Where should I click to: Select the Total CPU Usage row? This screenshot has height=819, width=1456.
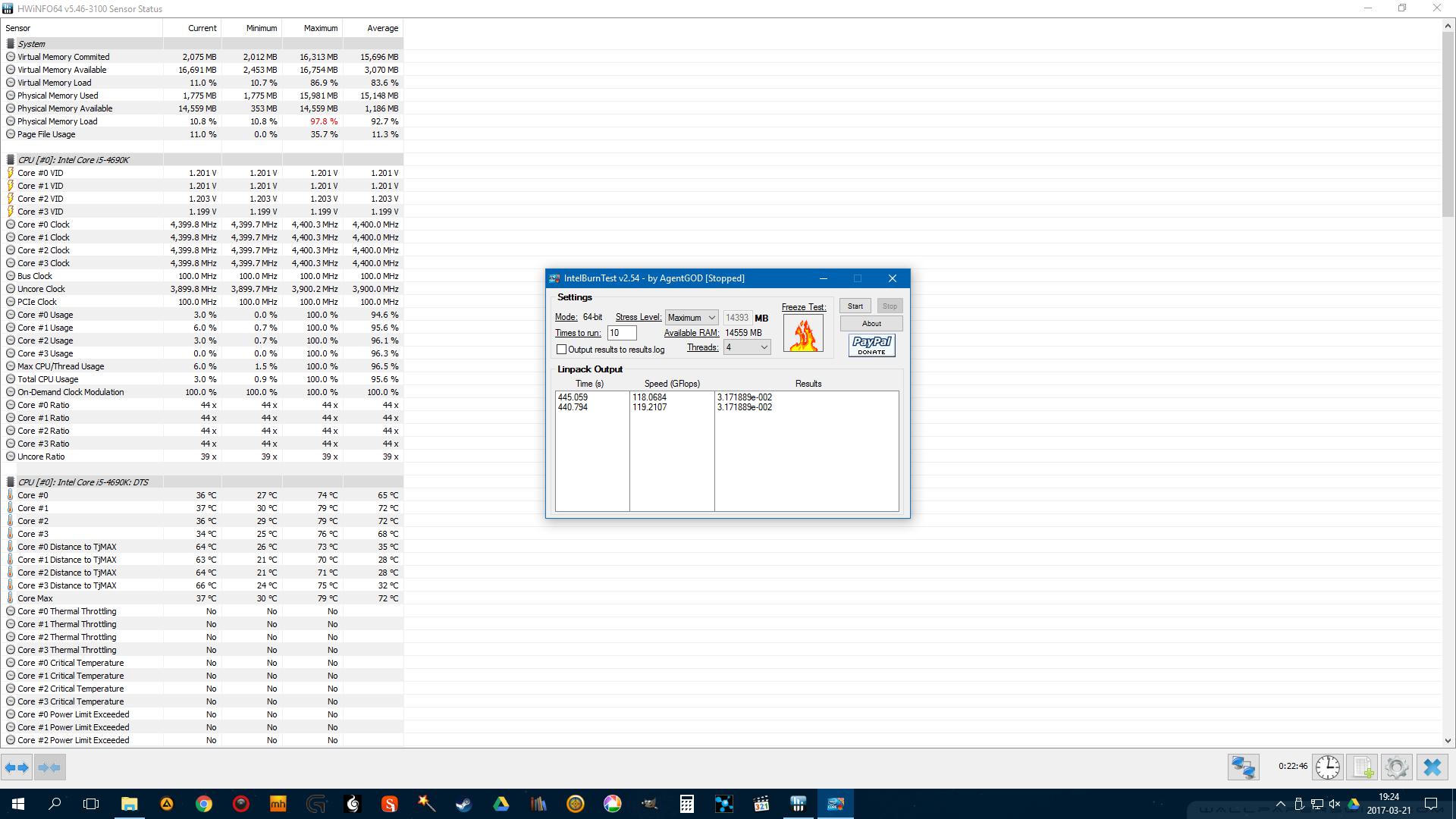(x=203, y=379)
